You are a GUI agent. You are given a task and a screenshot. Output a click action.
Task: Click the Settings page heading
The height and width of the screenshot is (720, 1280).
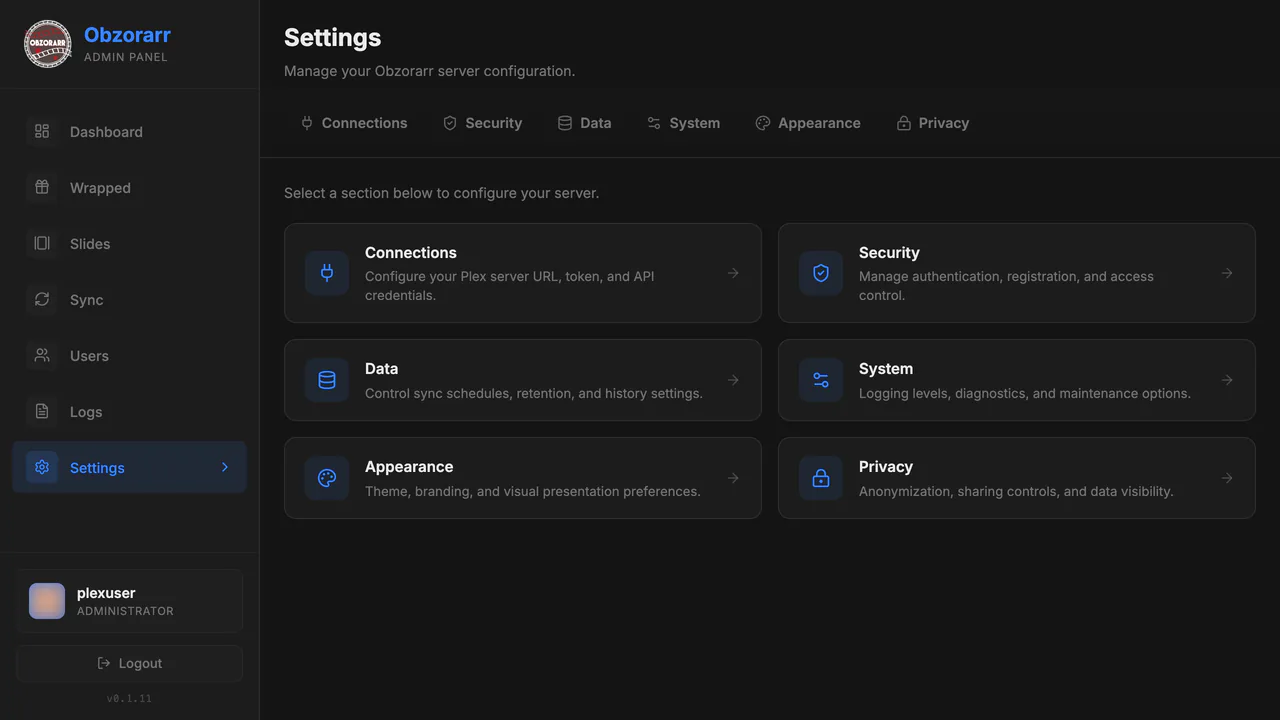click(332, 37)
